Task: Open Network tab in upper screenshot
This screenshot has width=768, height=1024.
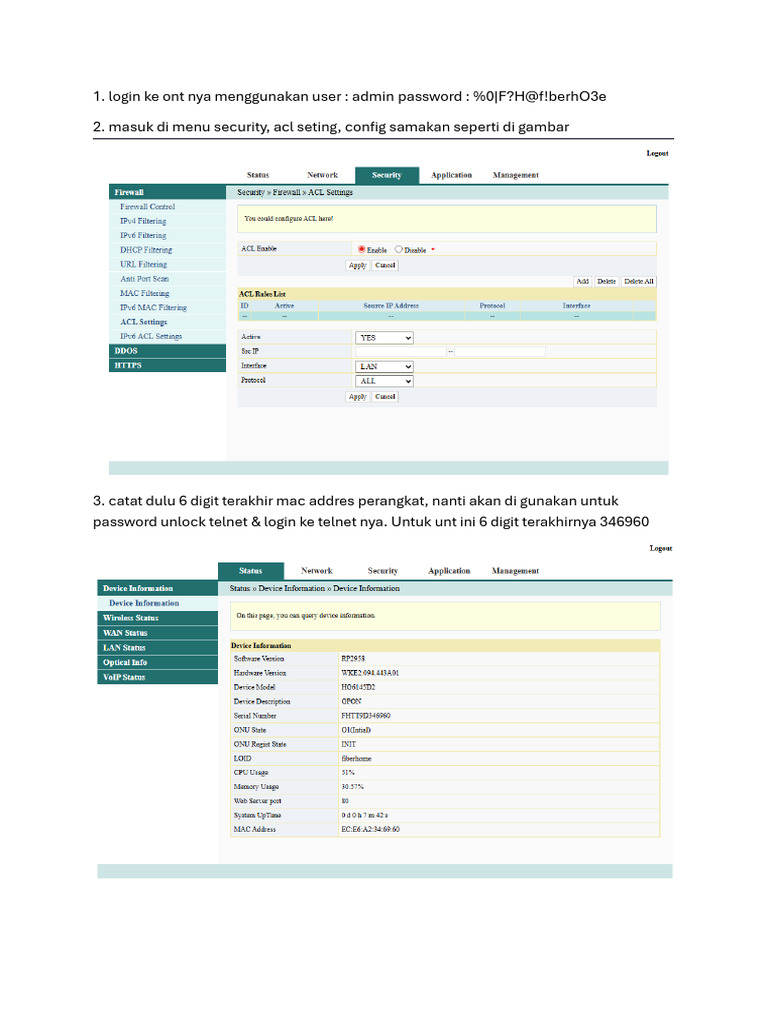Action: click(323, 175)
